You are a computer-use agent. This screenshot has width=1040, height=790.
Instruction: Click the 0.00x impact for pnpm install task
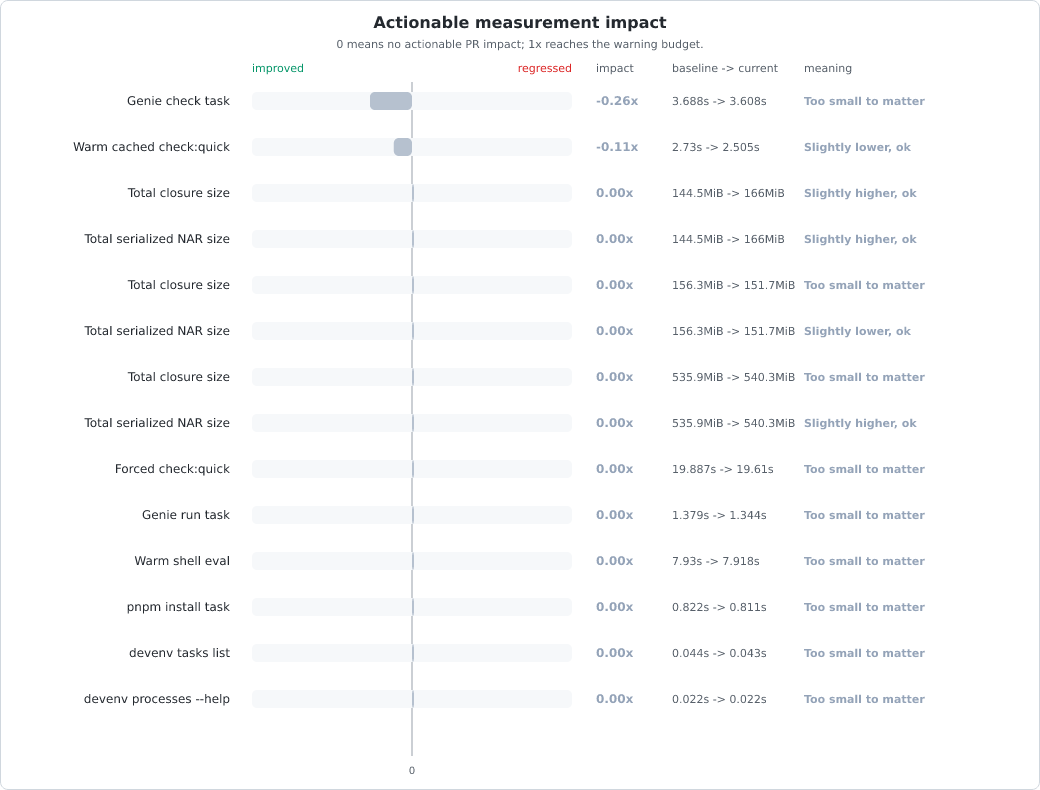(614, 606)
